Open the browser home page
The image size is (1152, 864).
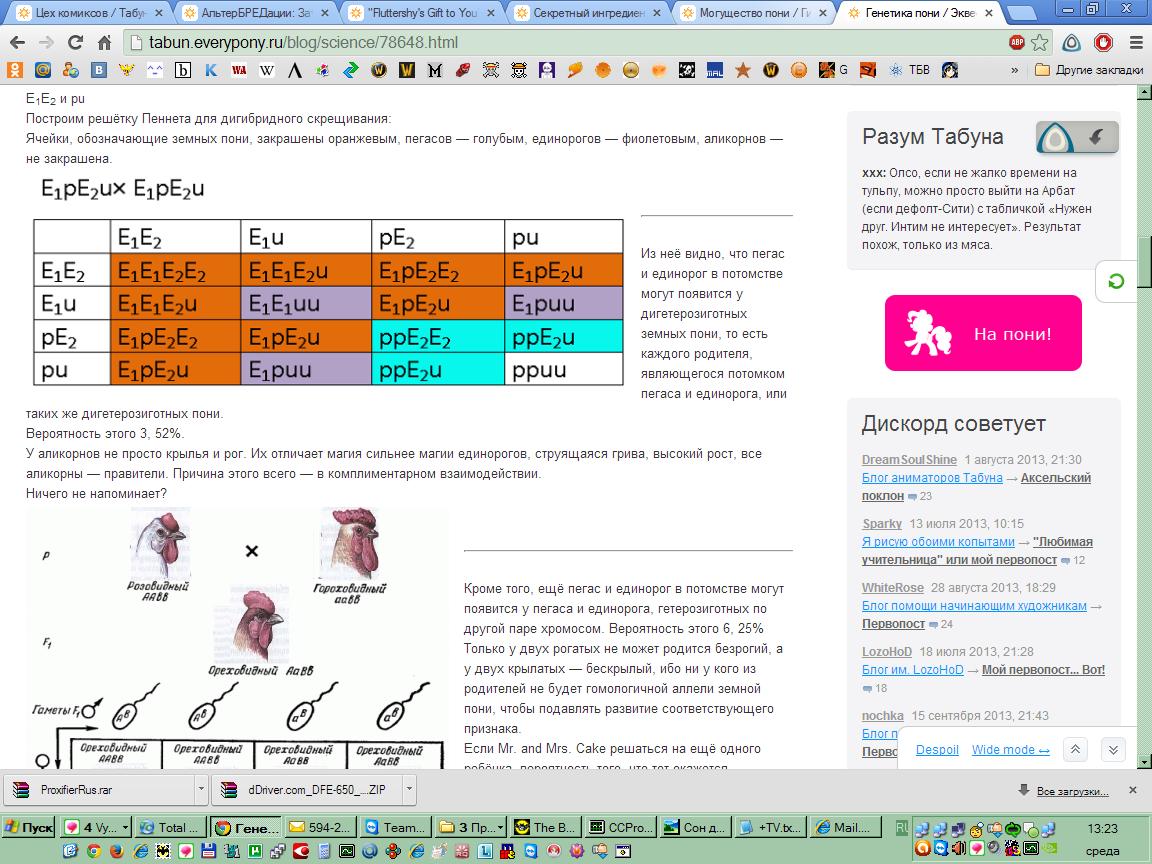tap(104, 43)
